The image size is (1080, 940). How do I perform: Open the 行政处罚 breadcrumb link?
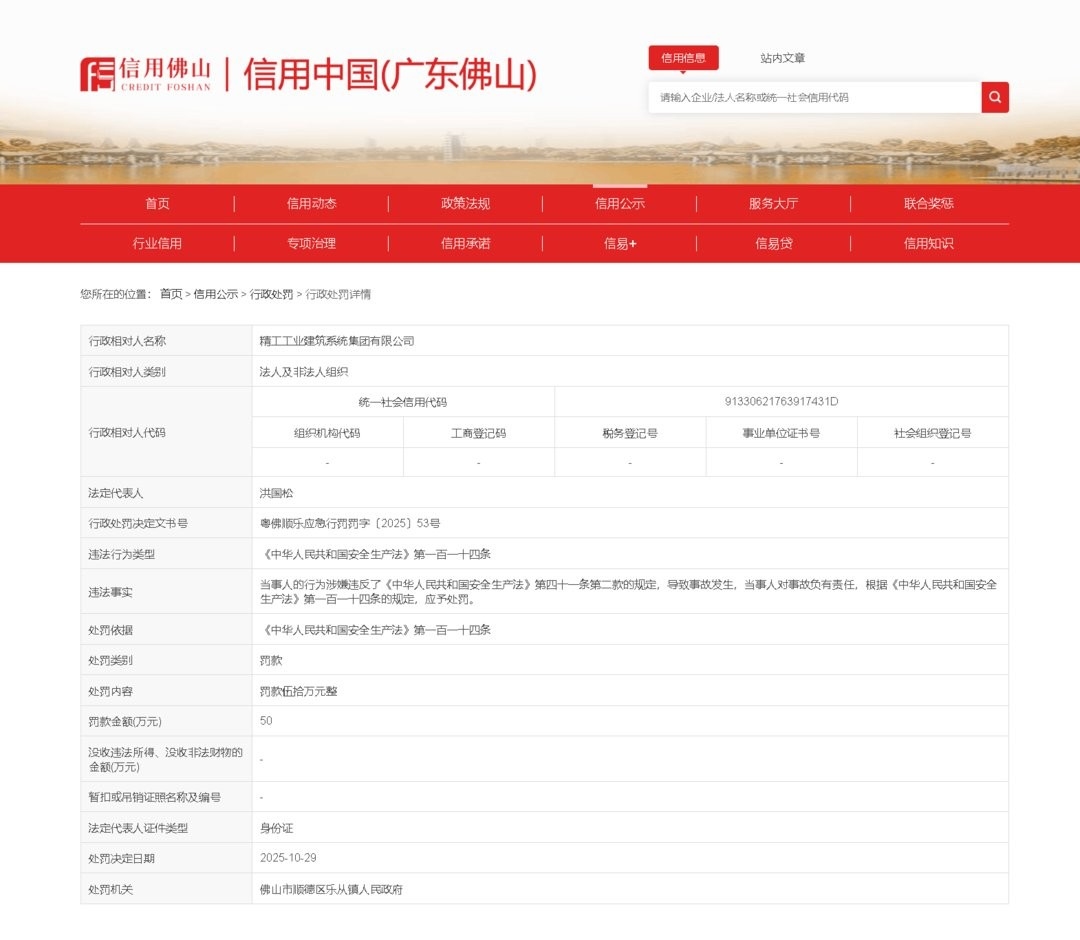[268, 295]
